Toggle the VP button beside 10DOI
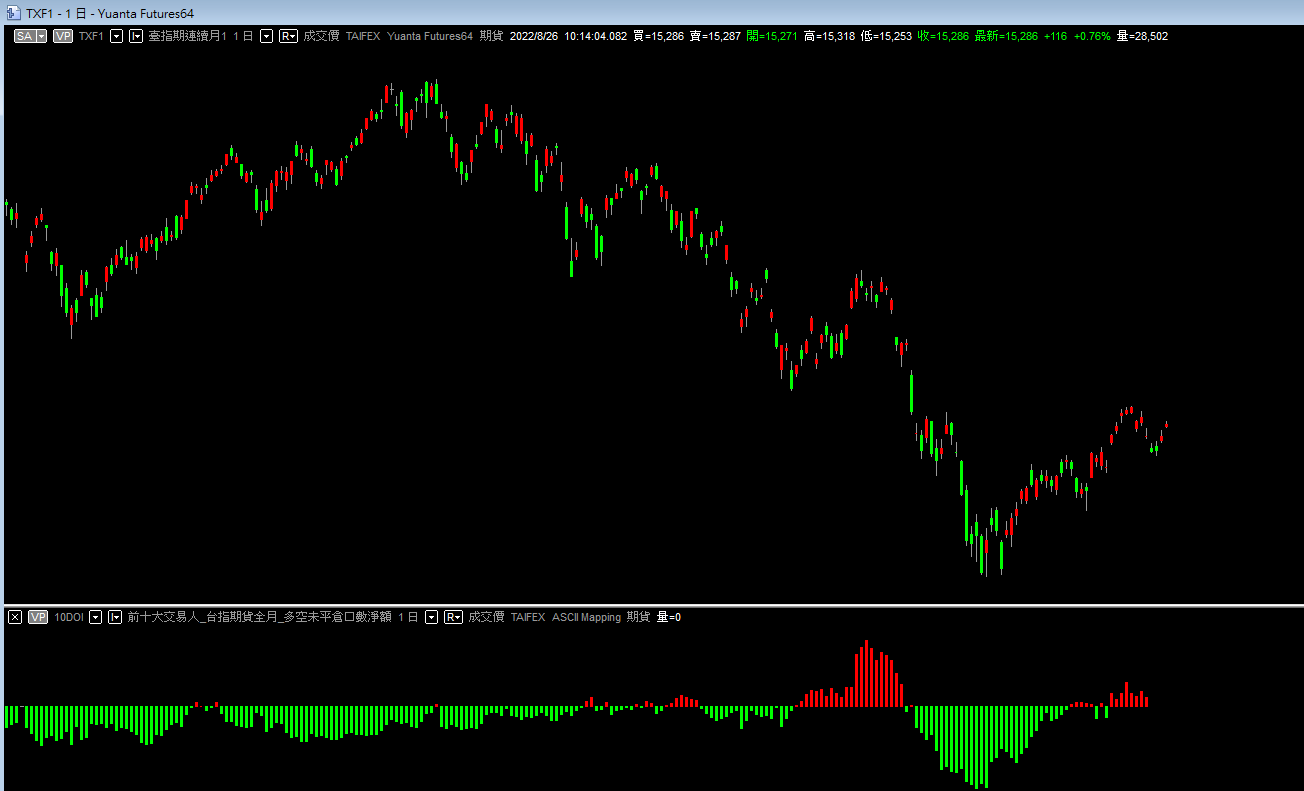 coord(38,617)
